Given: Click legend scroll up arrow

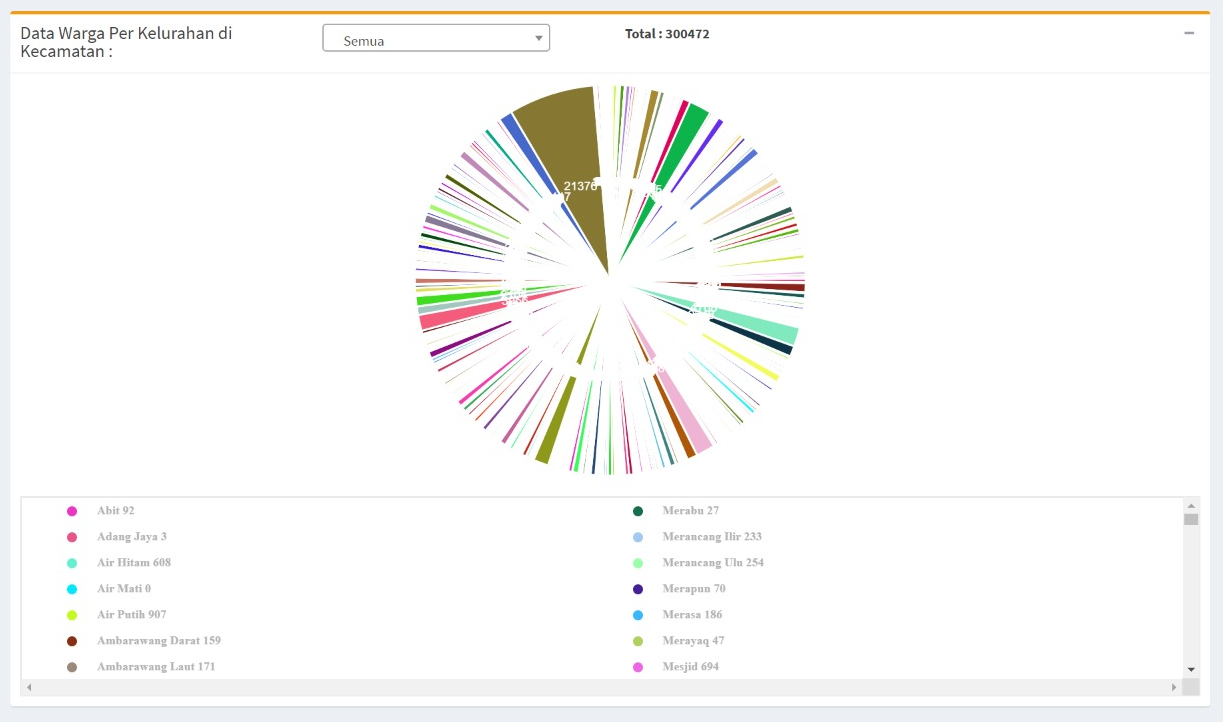Looking at the screenshot, I should point(1190,505).
